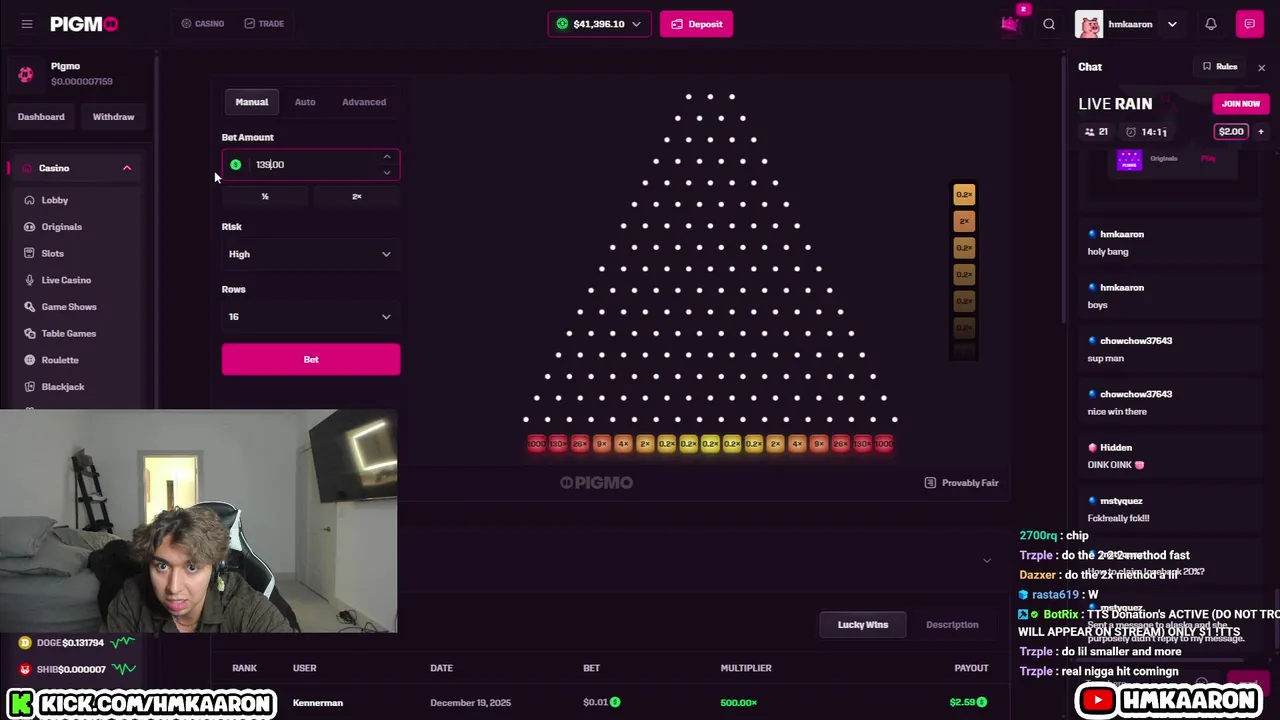Click the Blackjack sidebar icon
Image resolution: width=1280 pixels, height=720 pixels.
(29, 387)
